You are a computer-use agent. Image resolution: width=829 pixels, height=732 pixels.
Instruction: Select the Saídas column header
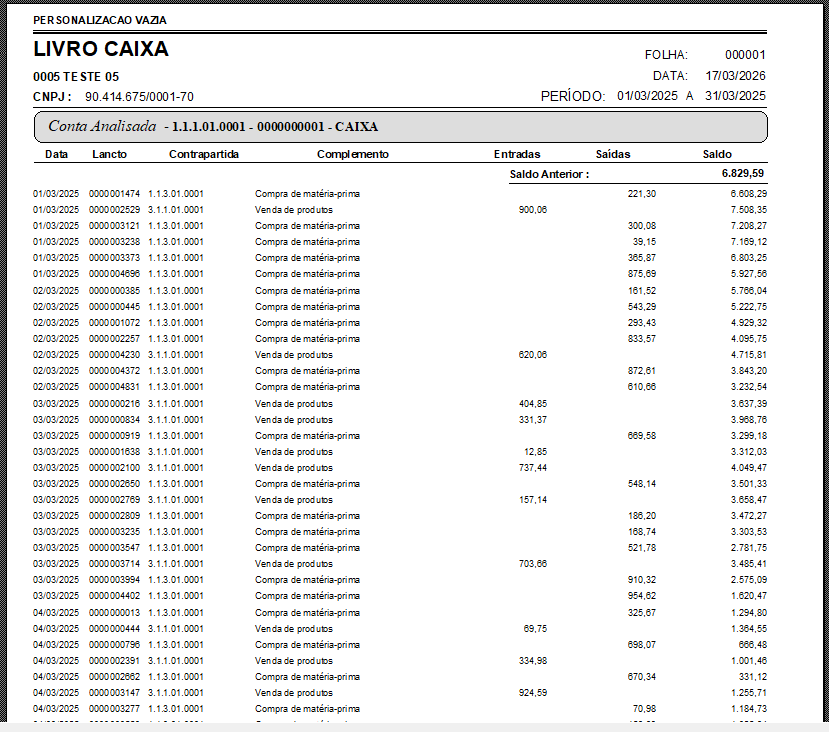613,155
